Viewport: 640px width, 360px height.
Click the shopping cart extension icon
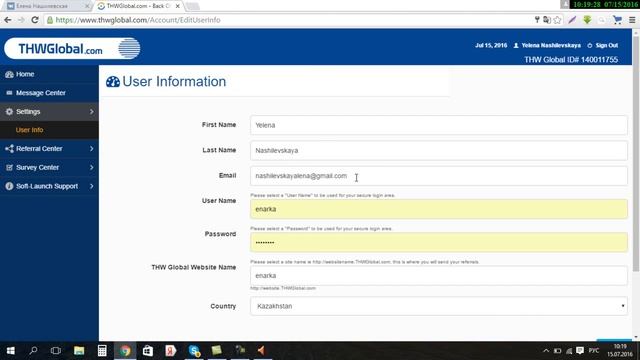617,20
